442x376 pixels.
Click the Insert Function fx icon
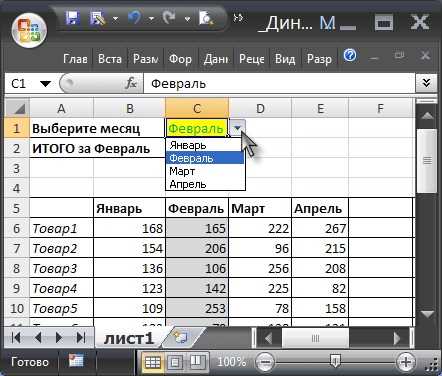[131, 83]
